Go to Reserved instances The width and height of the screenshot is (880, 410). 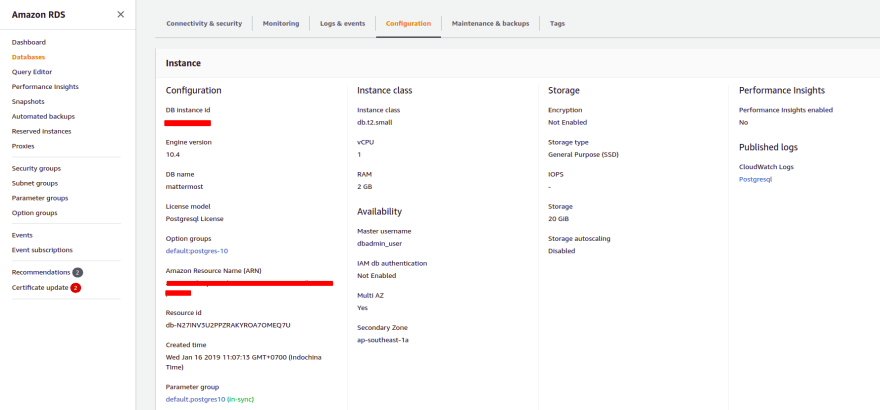[42, 131]
